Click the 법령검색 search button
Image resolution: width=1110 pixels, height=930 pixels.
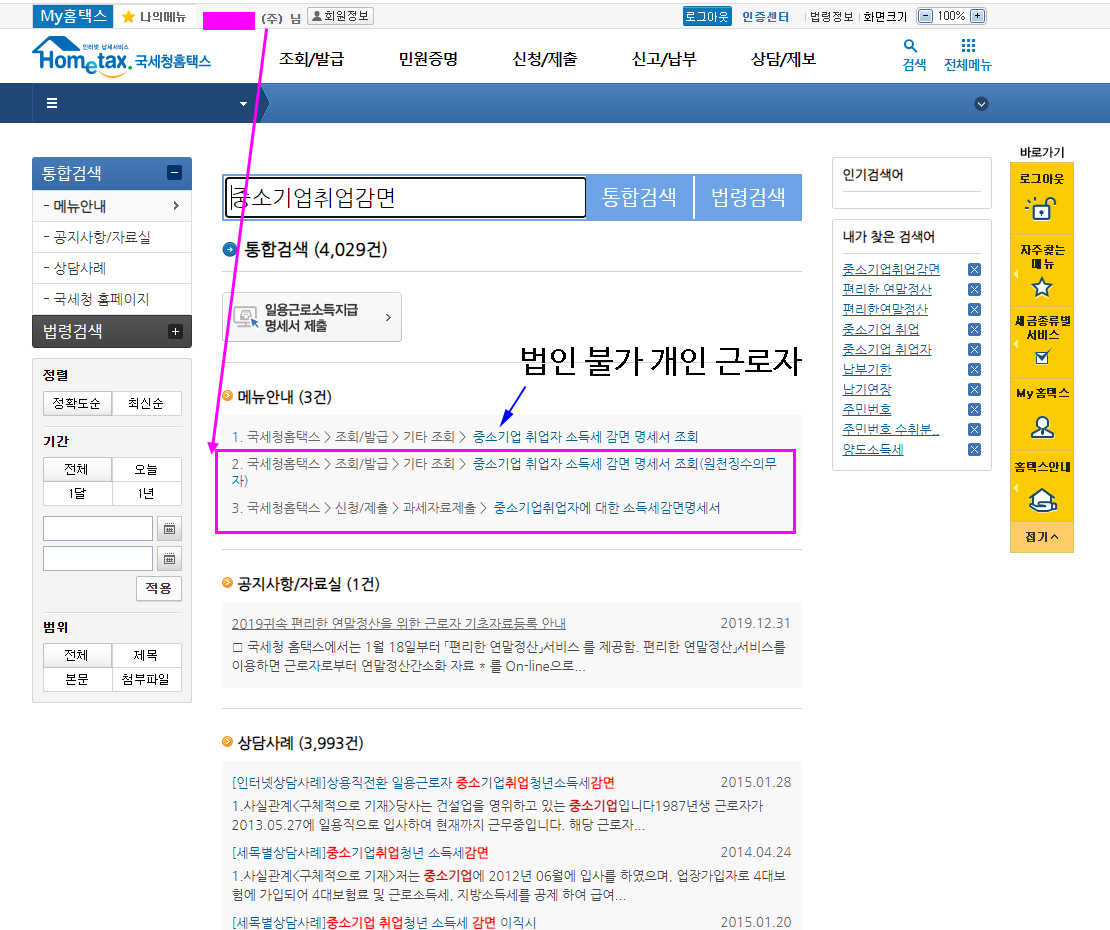[748, 197]
